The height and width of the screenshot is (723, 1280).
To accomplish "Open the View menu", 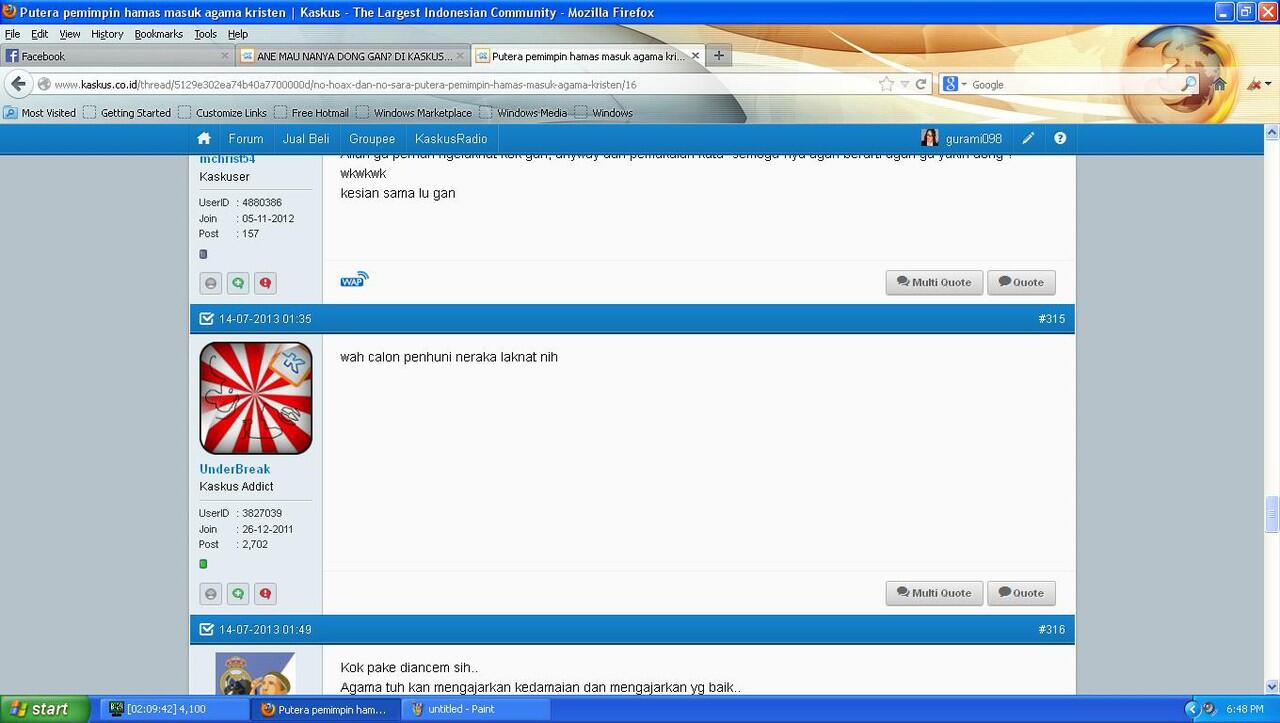I will [x=69, y=34].
